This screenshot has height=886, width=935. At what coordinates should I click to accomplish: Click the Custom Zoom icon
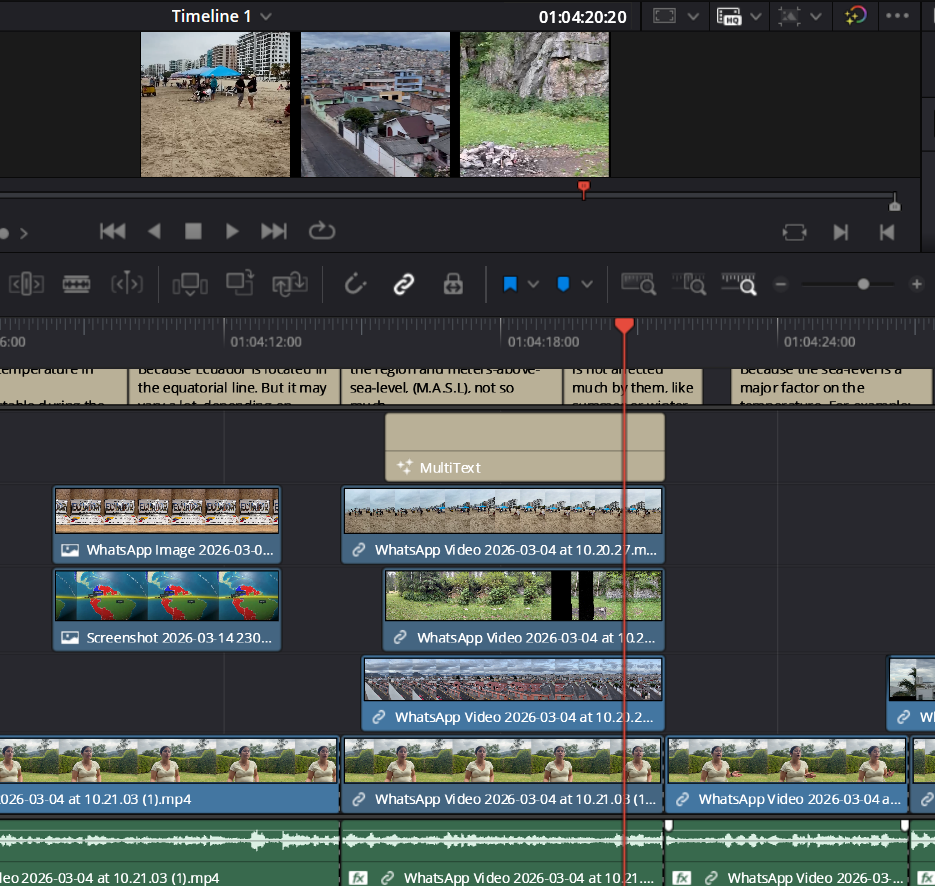click(740, 284)
